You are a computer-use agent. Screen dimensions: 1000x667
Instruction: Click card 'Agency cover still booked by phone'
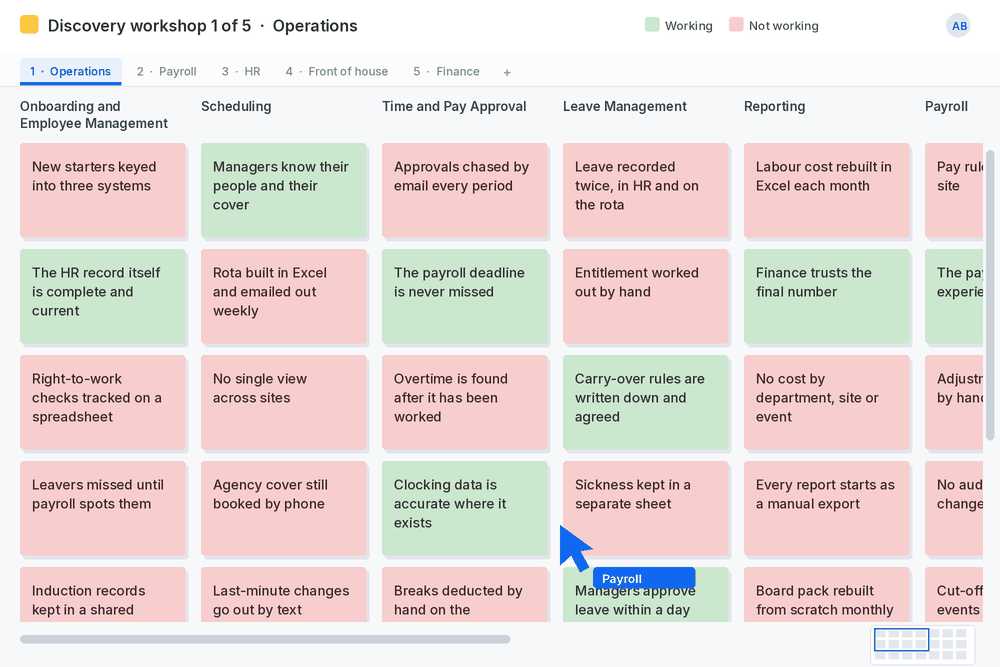pyautogui.click(x=284, y=508)
